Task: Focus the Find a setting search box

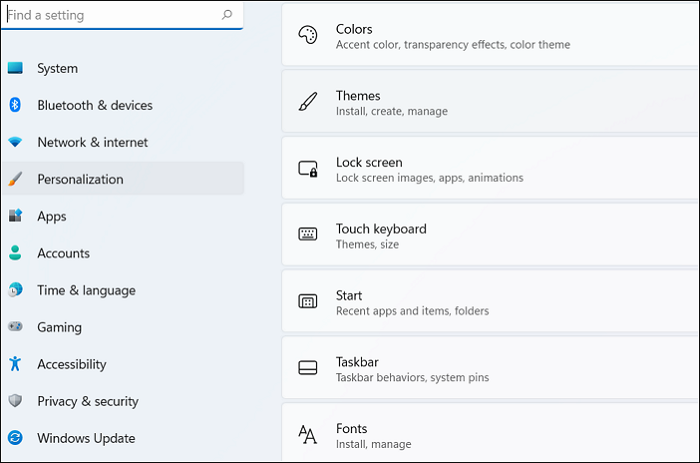Action: click(110, 15)
